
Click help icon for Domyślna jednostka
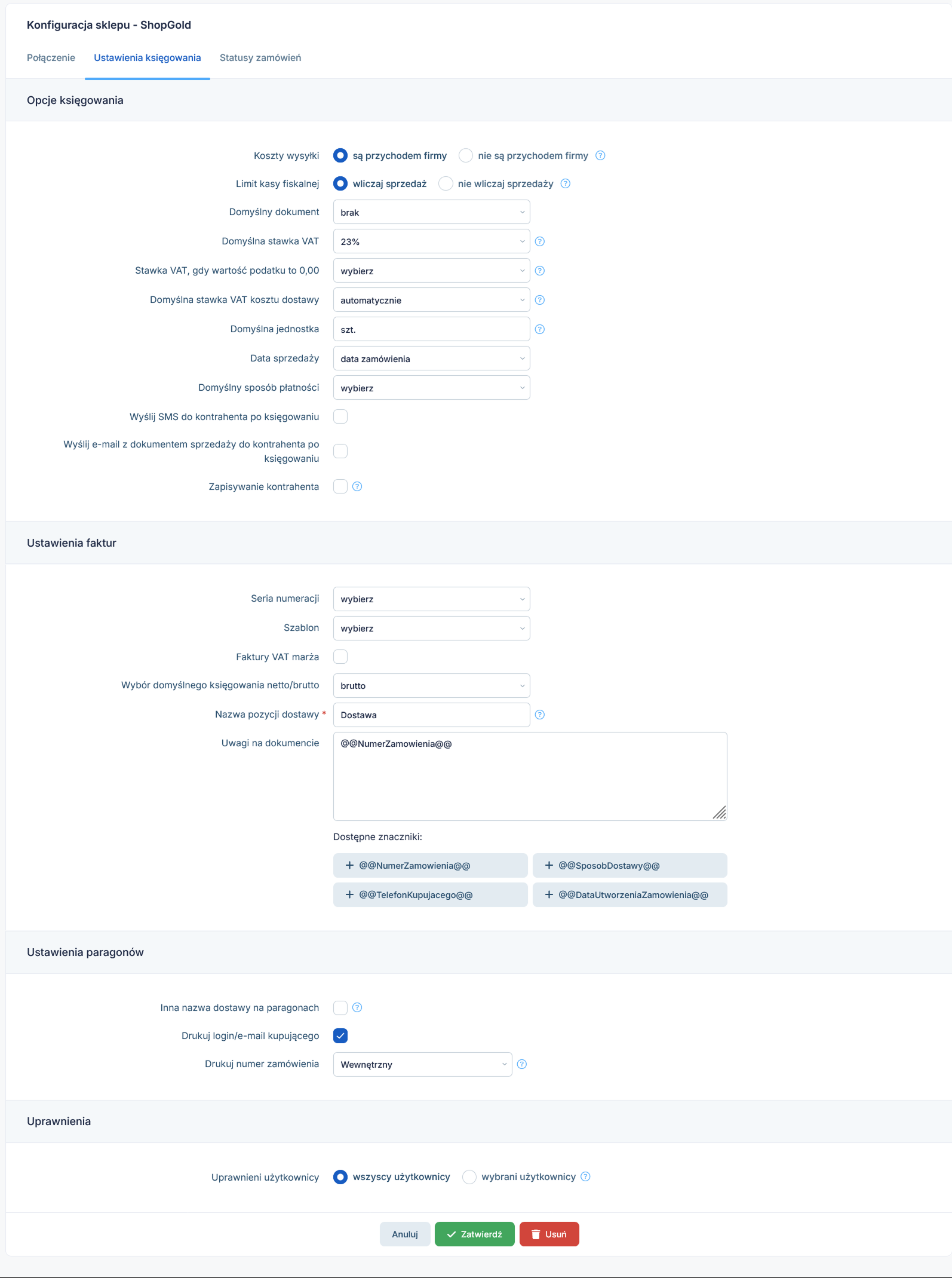(x=540, y=329)
